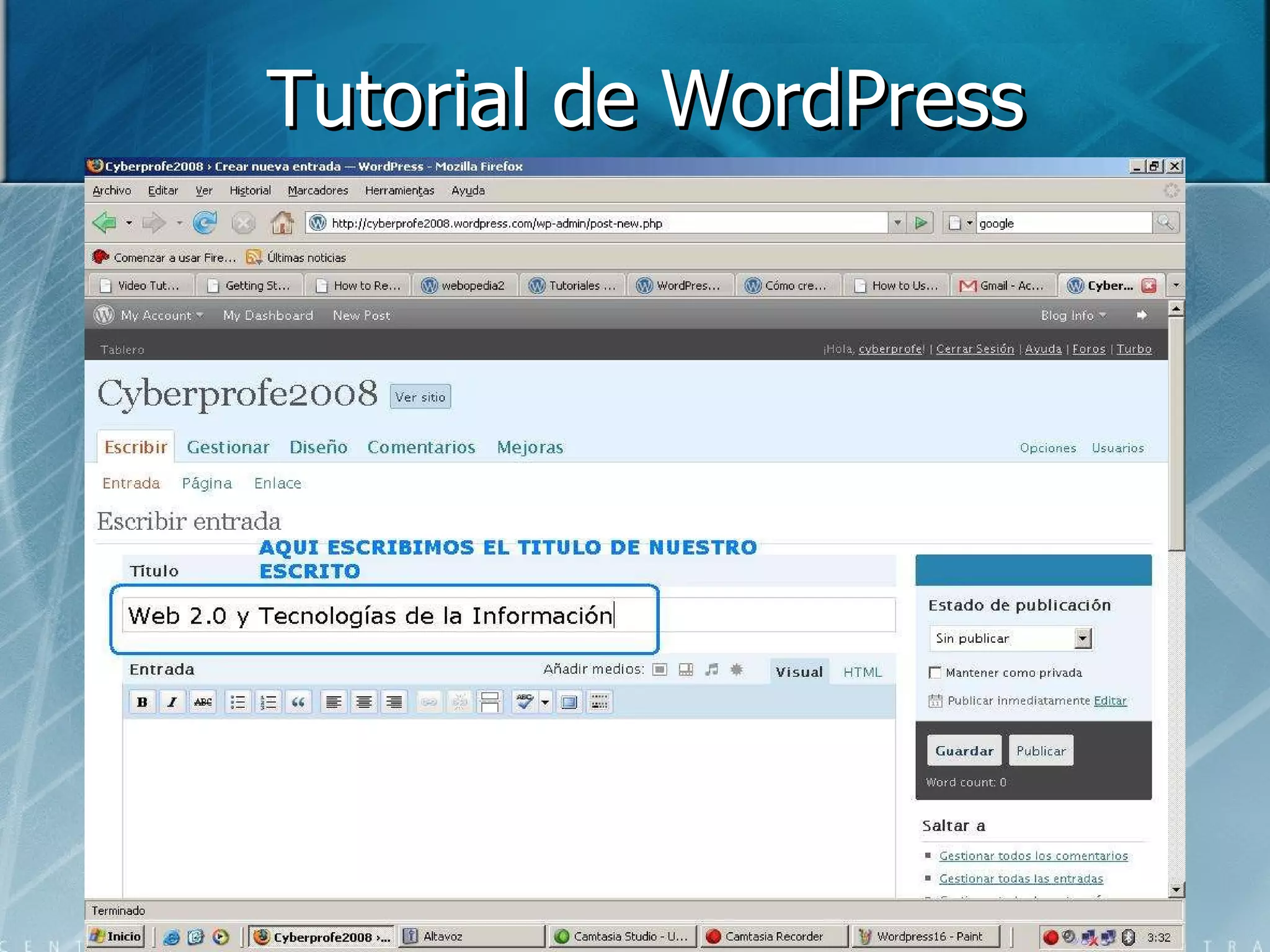Open Altavoz taskbar item
1270x952 pixels.
(471, 936)
